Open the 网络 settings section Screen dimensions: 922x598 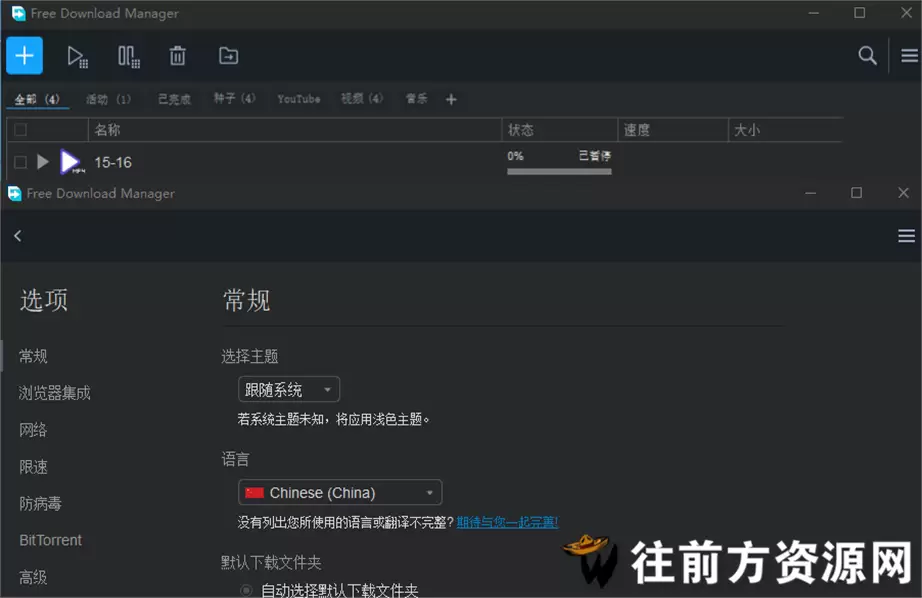pyautogui.click(x=33, y=430)
